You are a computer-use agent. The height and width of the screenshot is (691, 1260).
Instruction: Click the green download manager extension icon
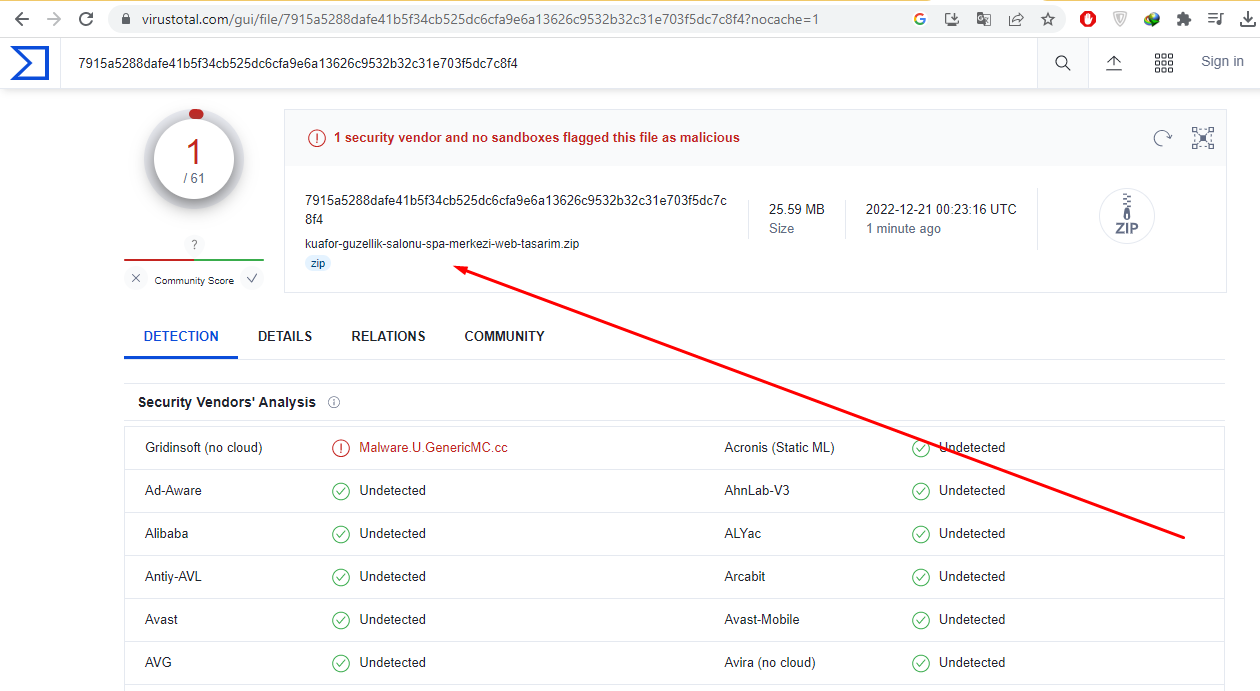tap(1152, 19)
